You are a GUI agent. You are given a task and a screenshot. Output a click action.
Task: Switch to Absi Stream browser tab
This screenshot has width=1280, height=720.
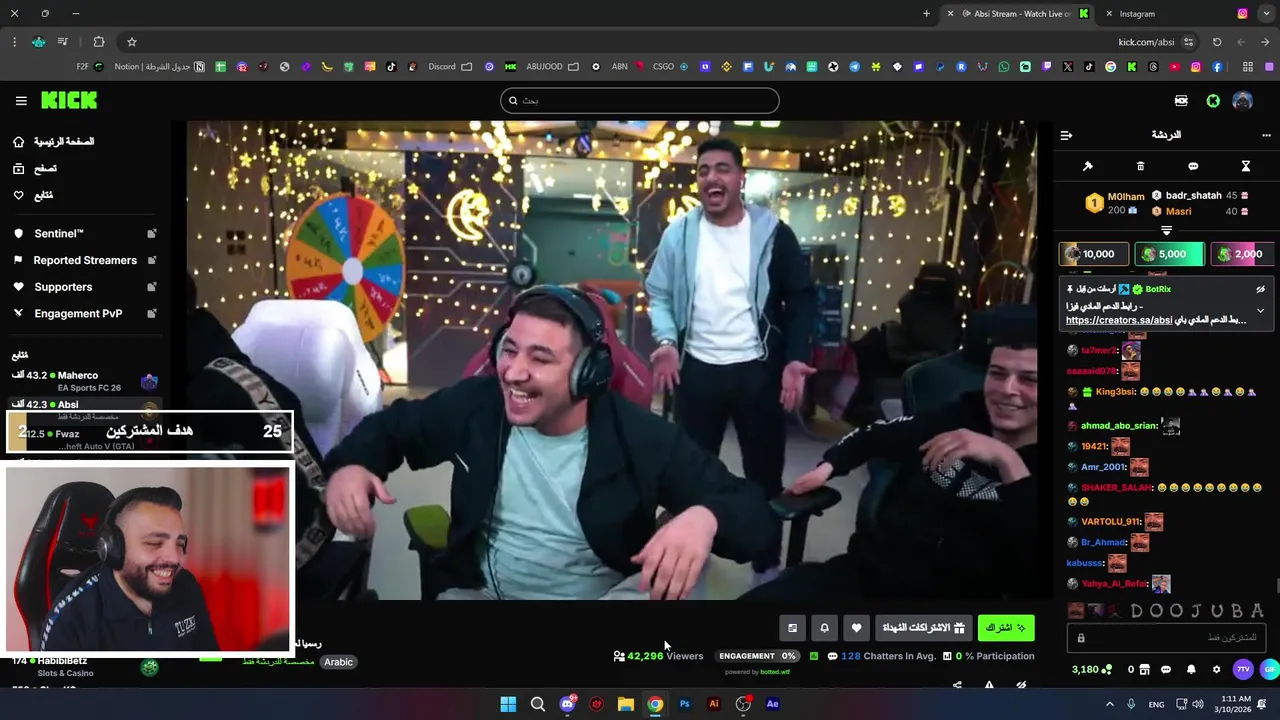1022,14
